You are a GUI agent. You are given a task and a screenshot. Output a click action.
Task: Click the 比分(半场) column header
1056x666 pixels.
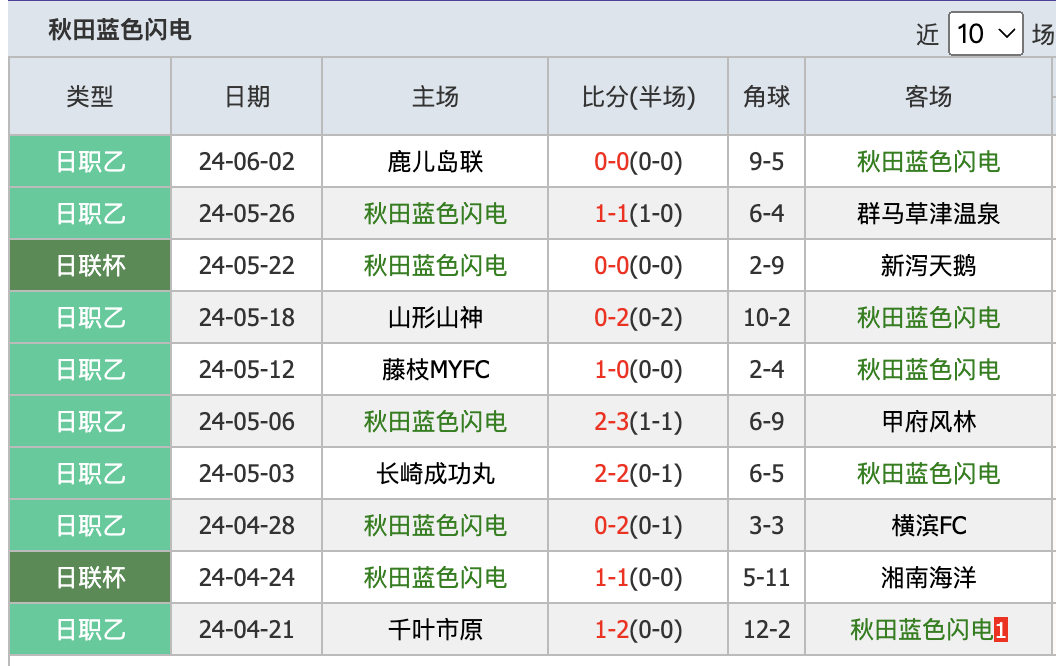click(x=638, y=96)
